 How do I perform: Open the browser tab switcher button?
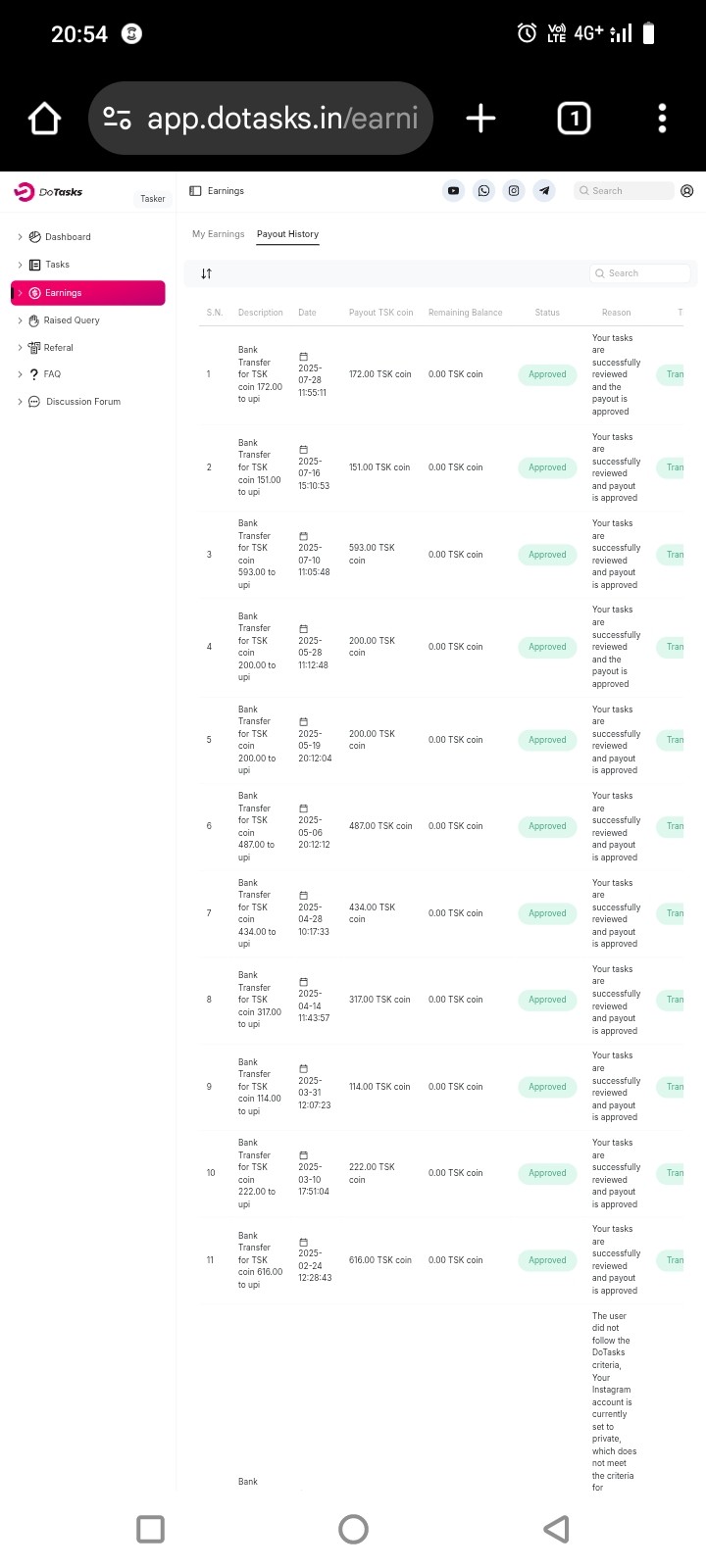tap(574, 119)
